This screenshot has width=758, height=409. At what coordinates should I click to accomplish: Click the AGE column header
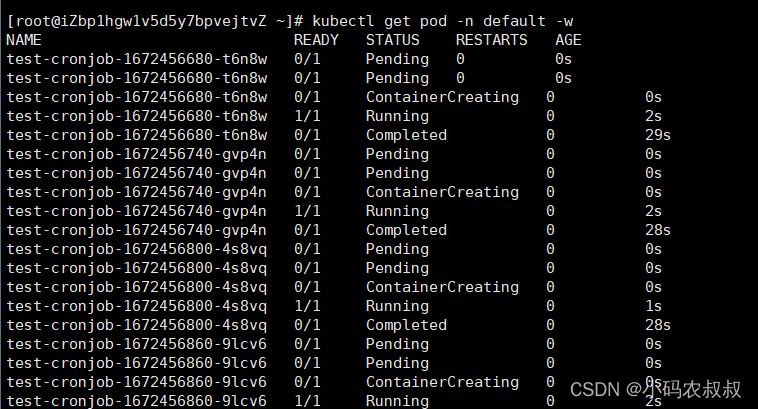(568, 40)
